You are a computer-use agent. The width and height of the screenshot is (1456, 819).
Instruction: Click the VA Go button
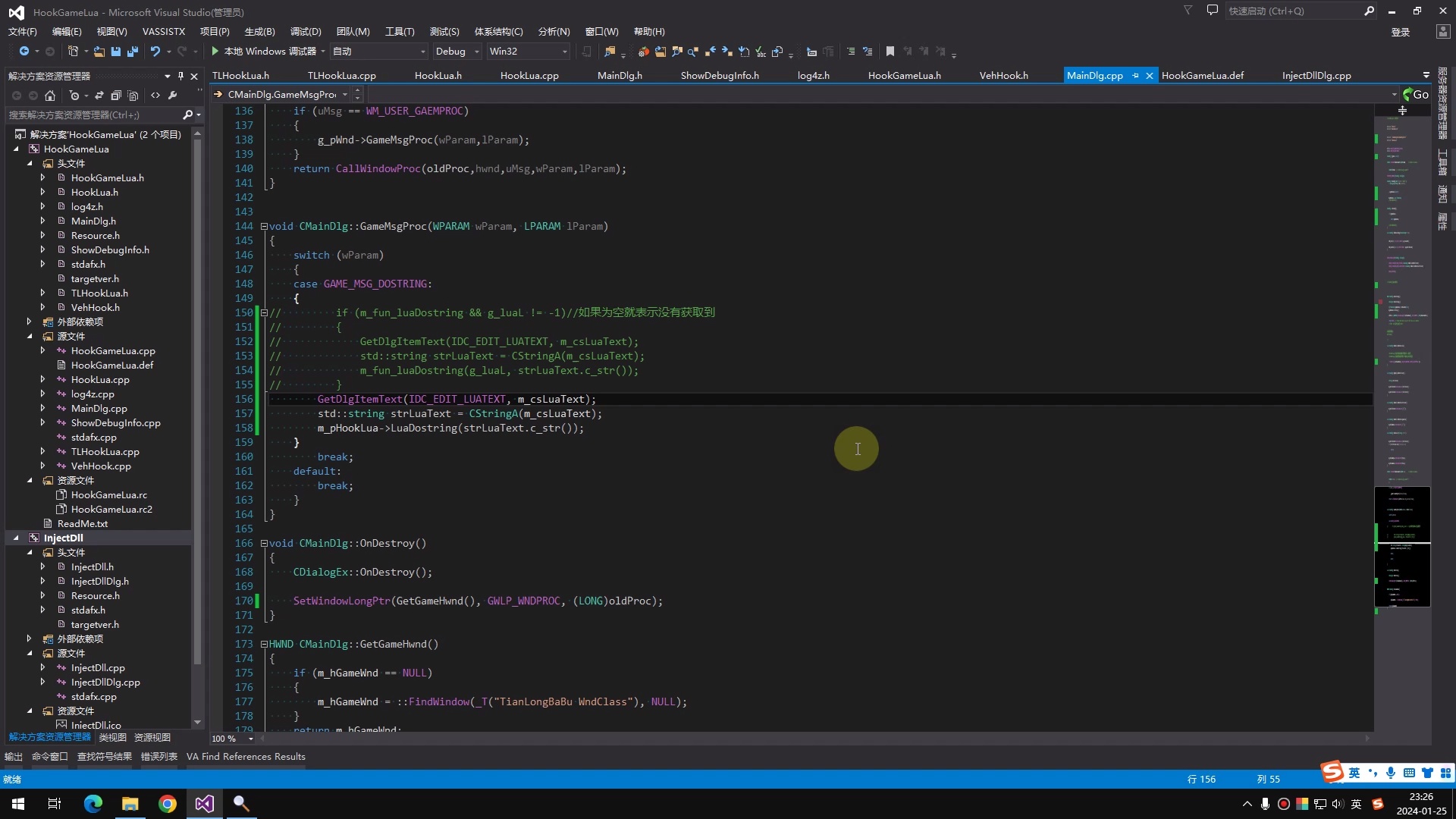point(1416,95)
